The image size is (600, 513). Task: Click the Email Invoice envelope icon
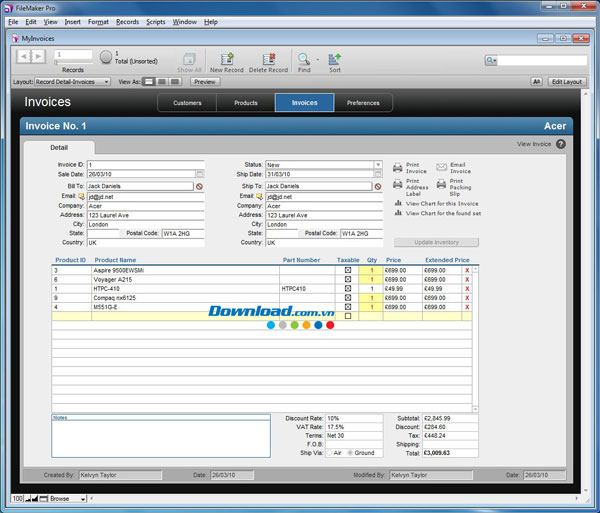[x=441, y=168]
